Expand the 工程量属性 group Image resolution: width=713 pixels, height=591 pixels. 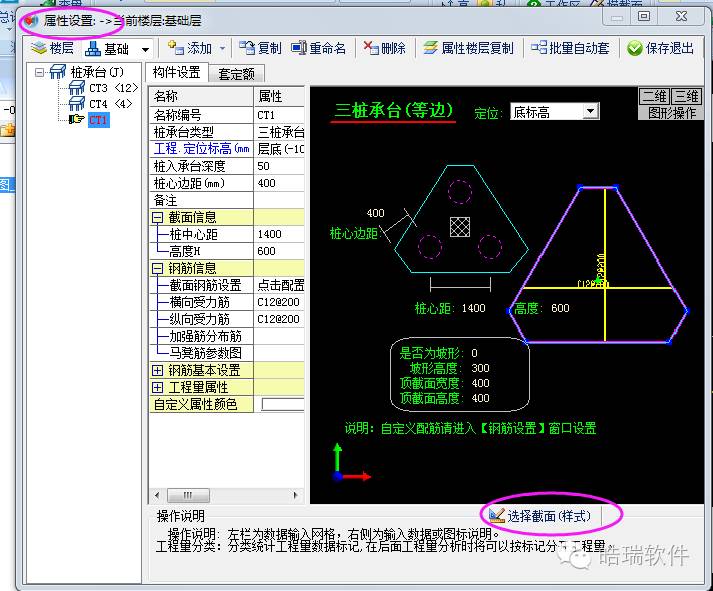pyautogui.click(x=157, y=387)
